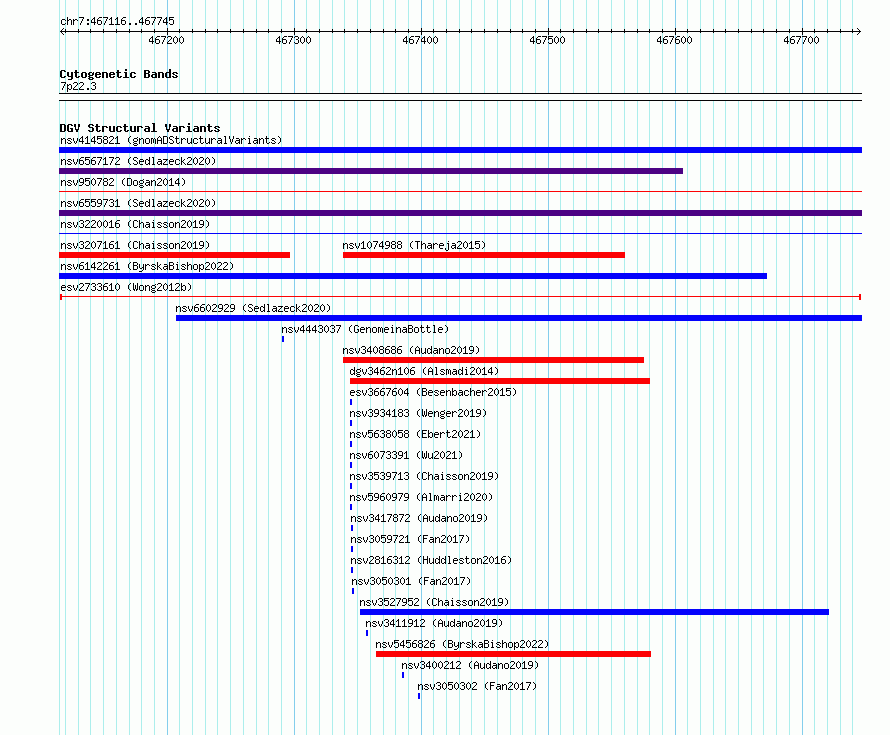Click the nsv3050301 (Fan2017) label

(x=411, y=581)
